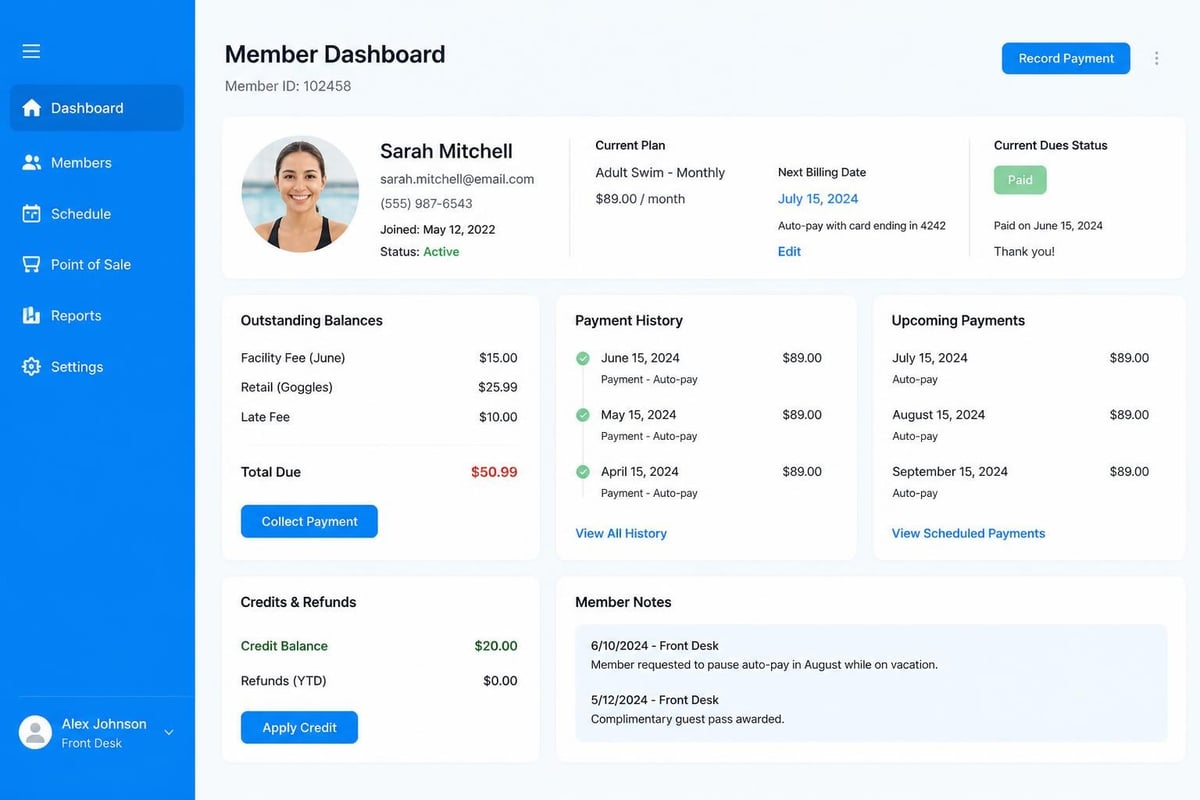The width and height of the screenshot is (1200, 800).
Task: Open View Scheduled Payments link
Action: pyautogui.click(x=968, y=533)
